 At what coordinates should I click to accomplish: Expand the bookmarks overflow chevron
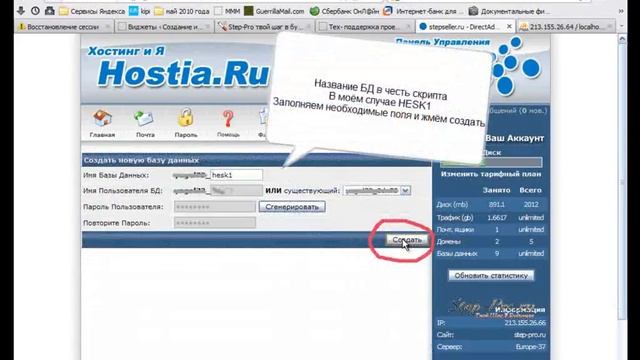pyautogui.click(x=622, y=11)
